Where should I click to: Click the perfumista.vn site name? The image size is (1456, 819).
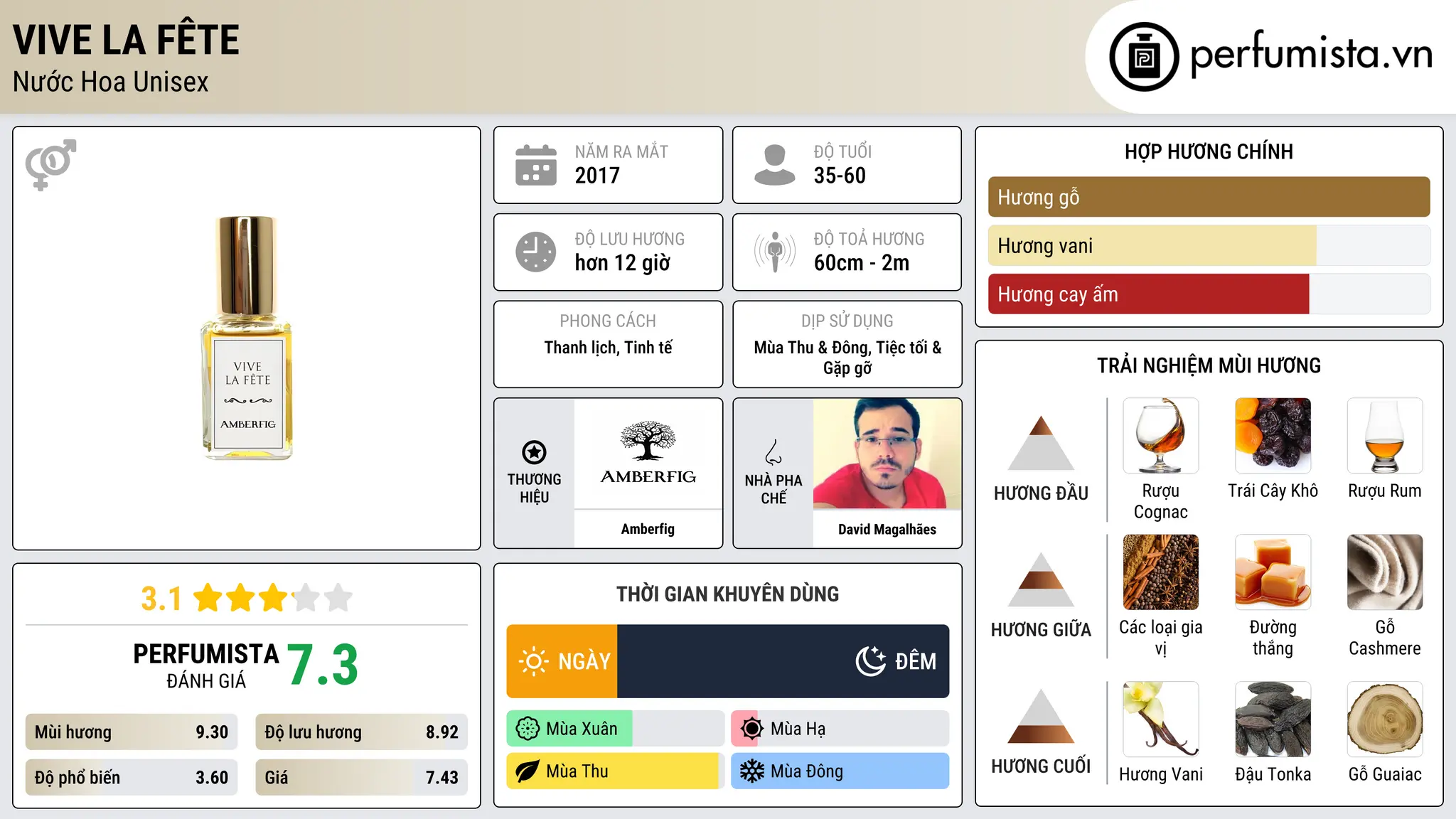1312,55
